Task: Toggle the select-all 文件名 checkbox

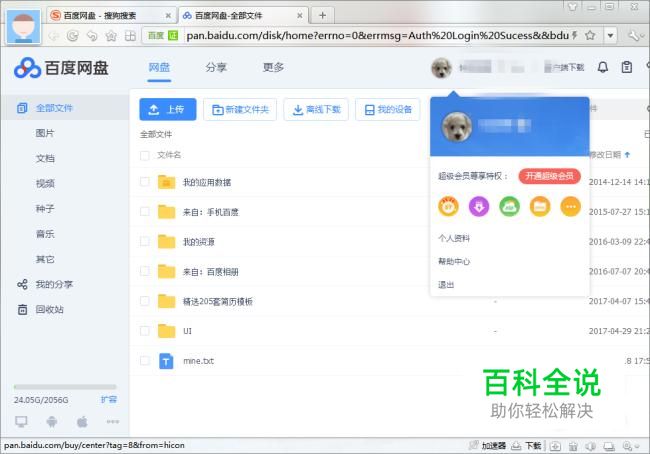Action: coord(145,156)
